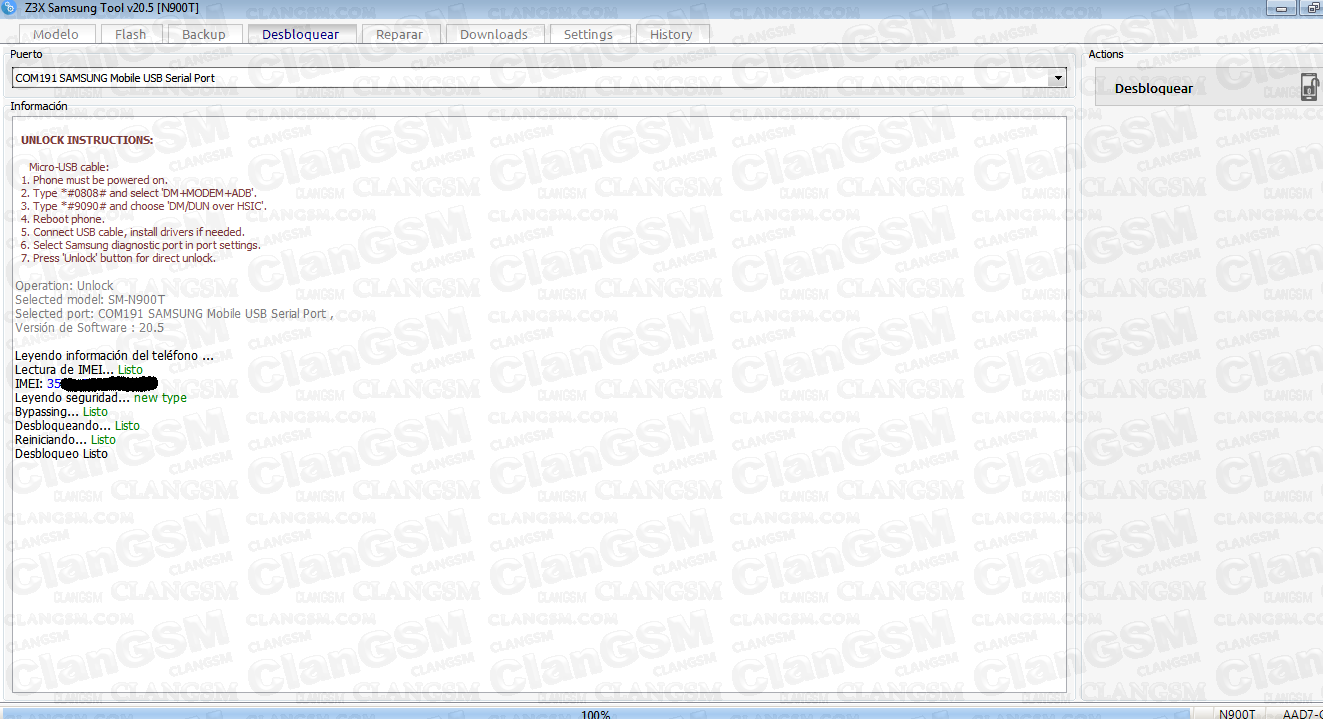Click the 'Leyendo seguridad... new type' line
The height and width of the screenshot is (719, 1323).
coord(100,398)
